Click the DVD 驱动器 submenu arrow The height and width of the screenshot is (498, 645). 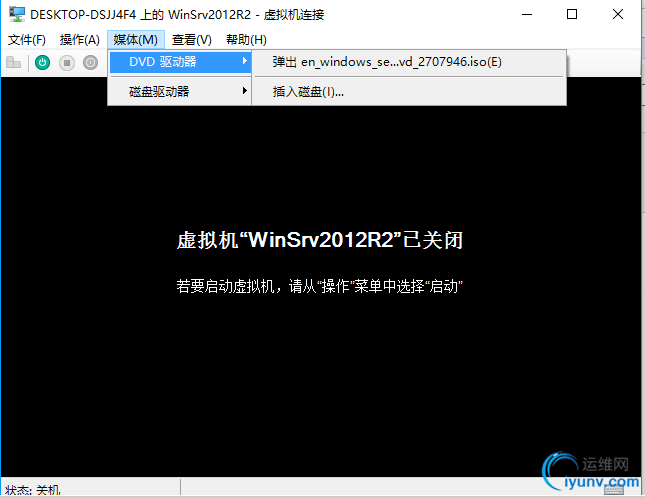[245, 61]
